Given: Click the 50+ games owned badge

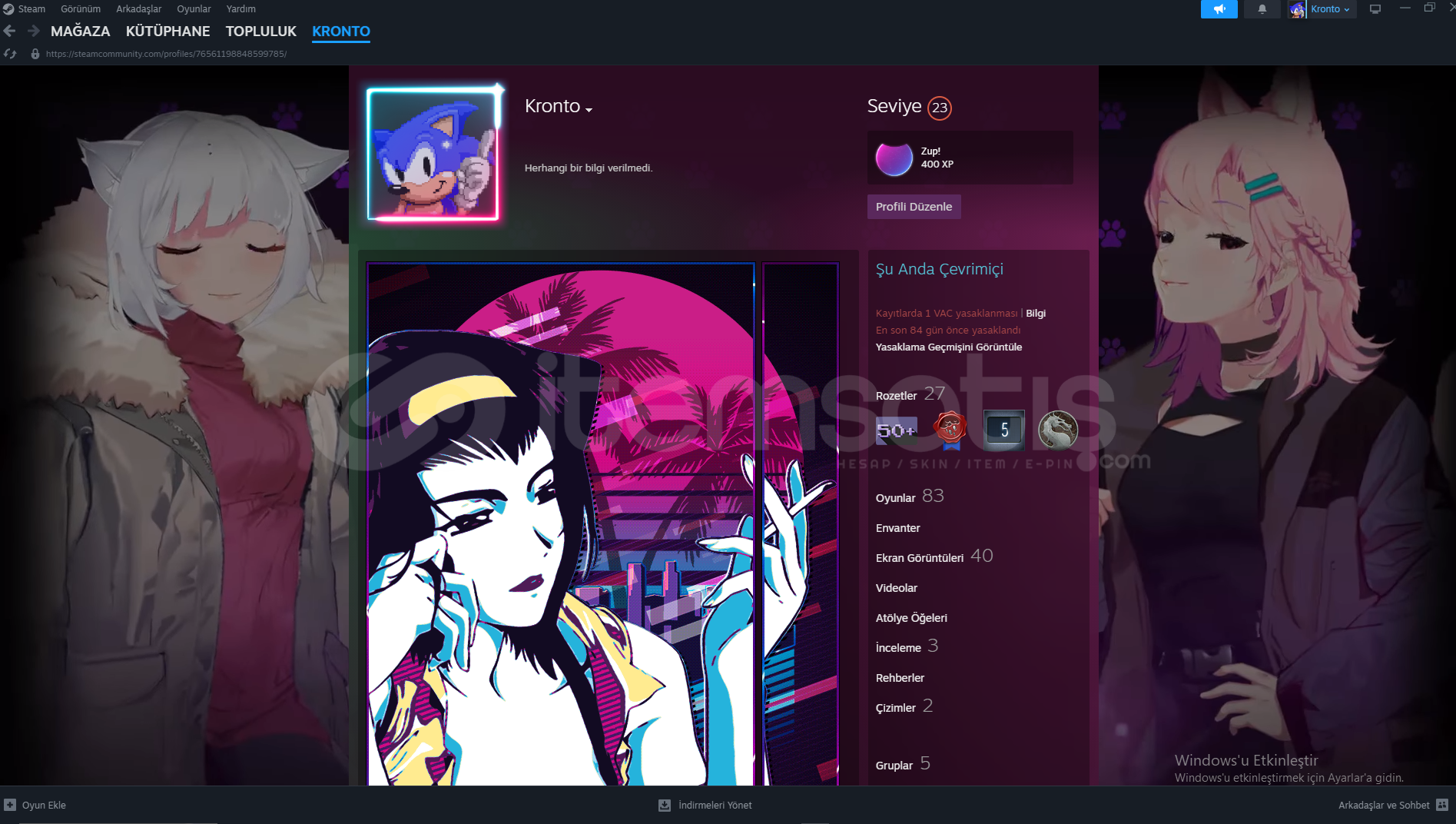Looking at the screenshot, I should (x=897, y=430).
